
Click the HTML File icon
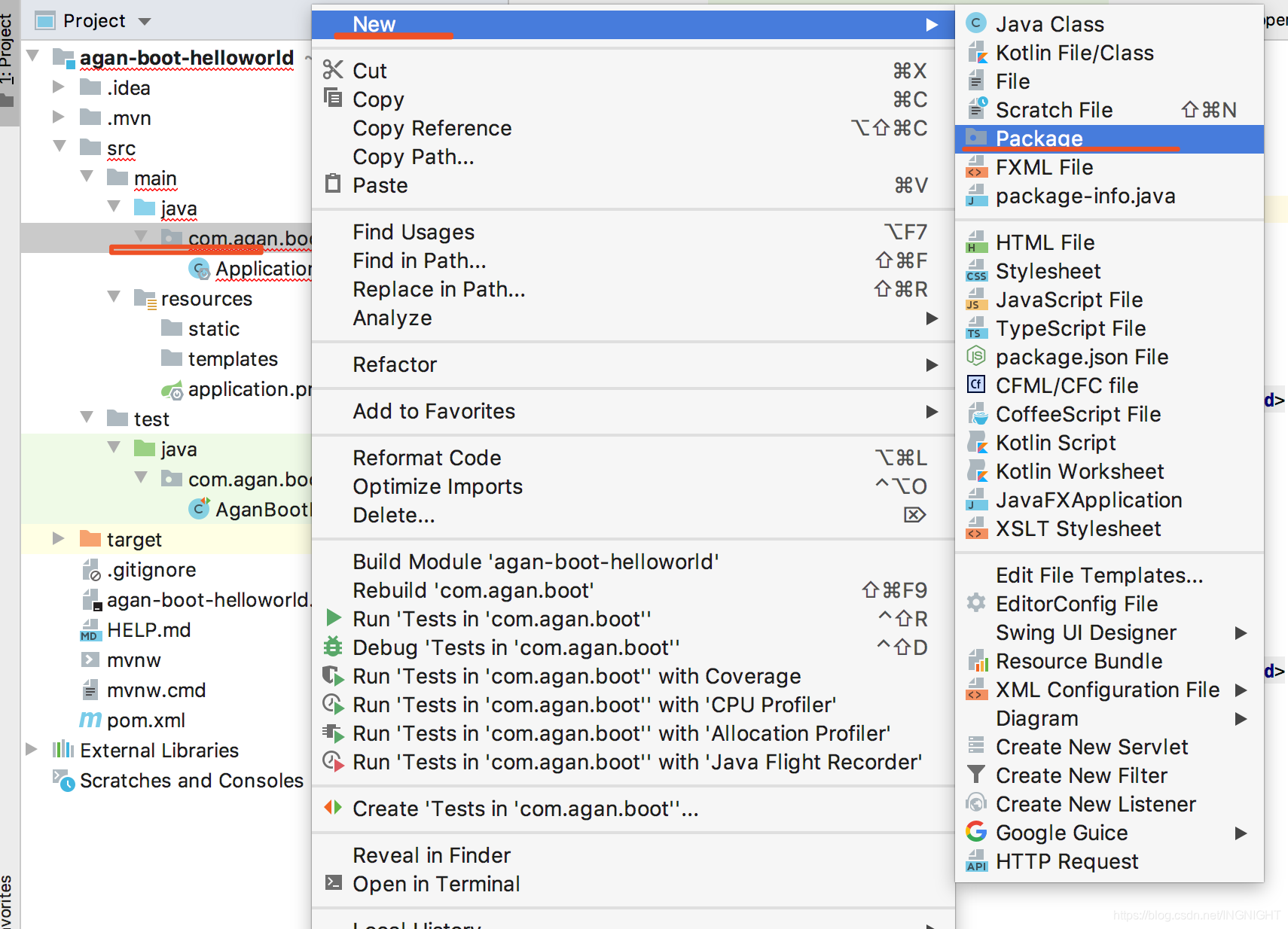[x=976, y=242]
